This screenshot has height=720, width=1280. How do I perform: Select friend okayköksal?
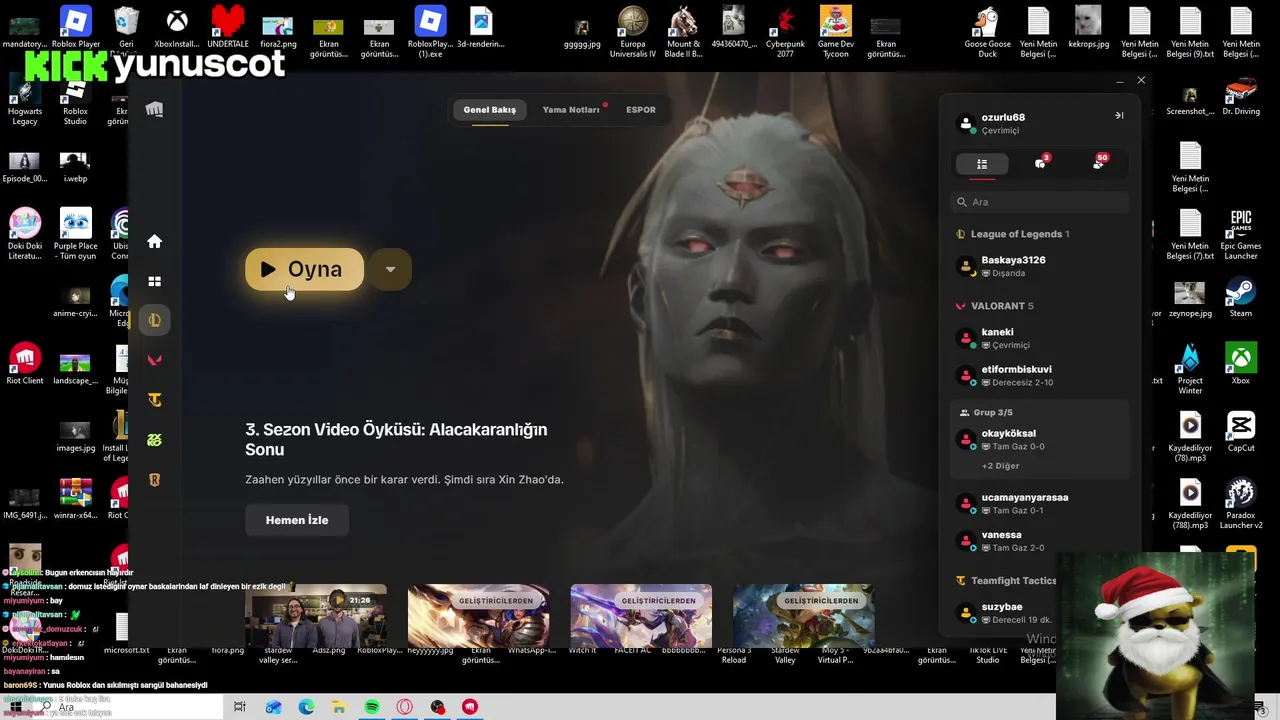click(1040, 440)
